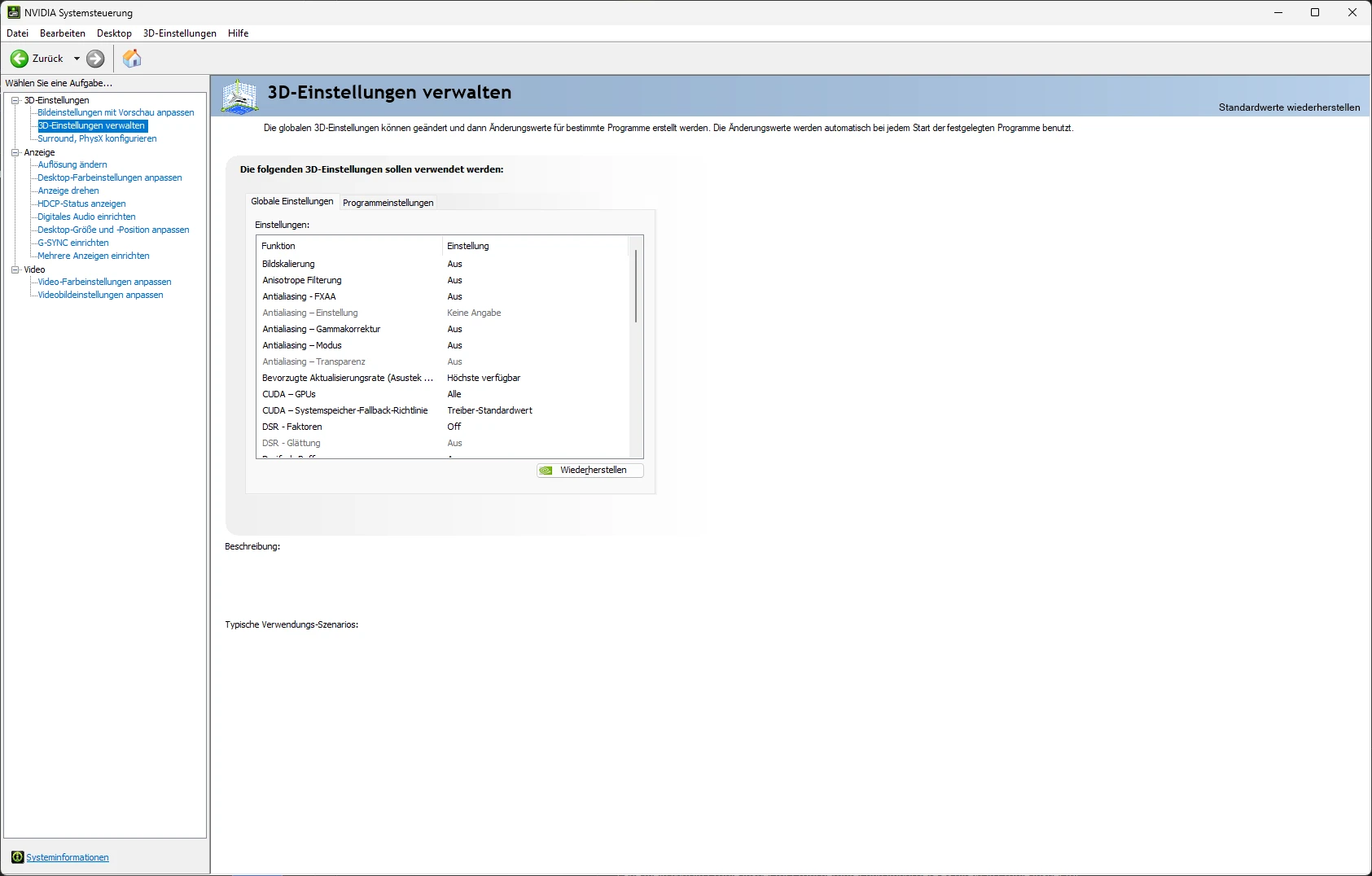Click the Funktion column header
Image resolution: width=1372 pixels, height=876 pixels.
pos(349,246)
